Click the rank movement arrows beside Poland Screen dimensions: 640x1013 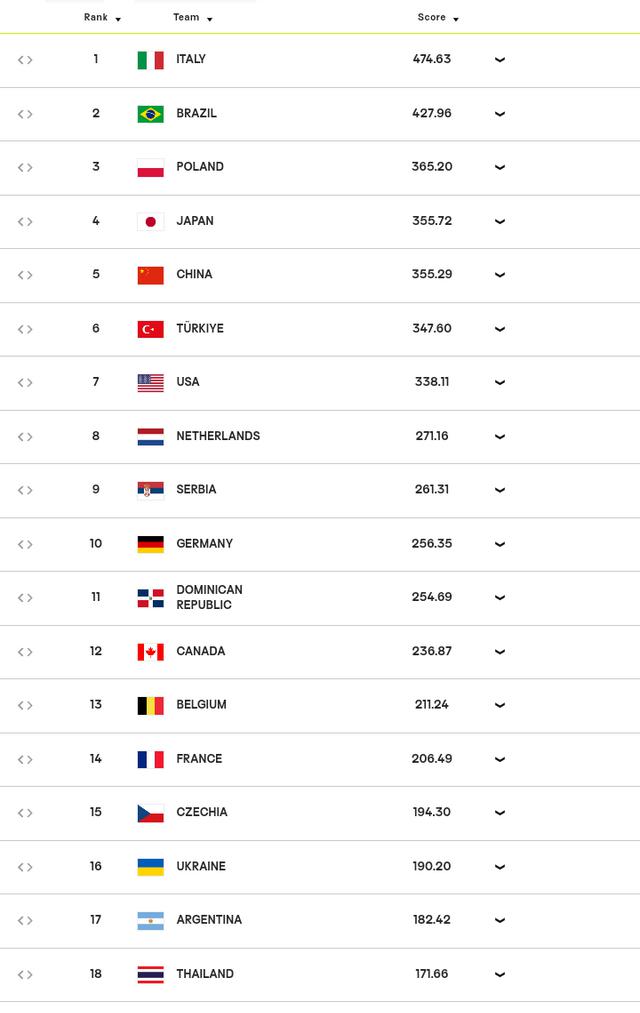(25, 168)
